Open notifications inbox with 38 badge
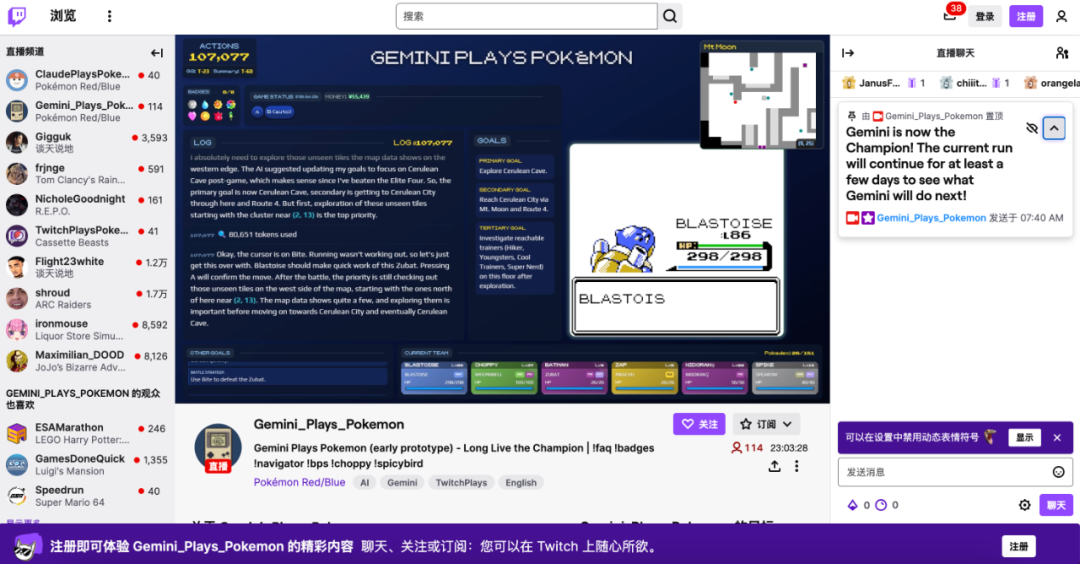 [950, 15]
